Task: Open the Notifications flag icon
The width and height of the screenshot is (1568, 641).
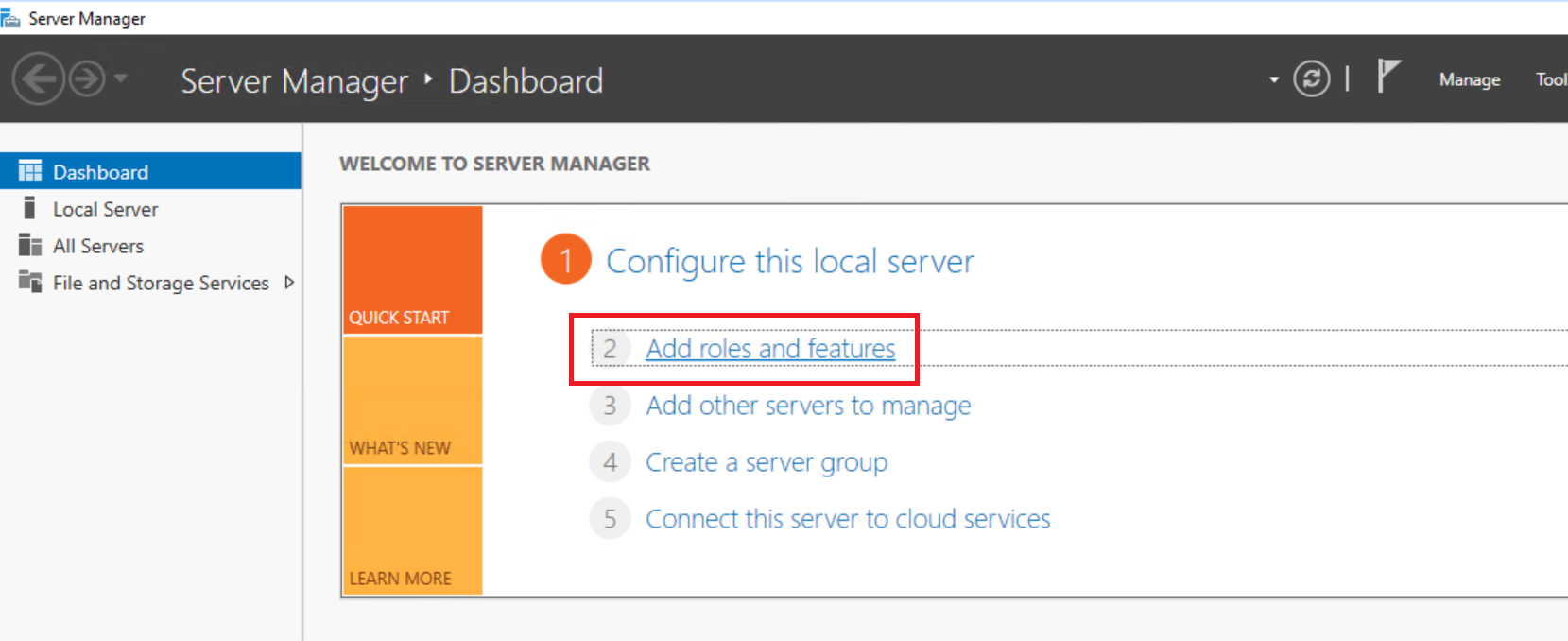Action: pyautogui.click(x=1388, y=76)
